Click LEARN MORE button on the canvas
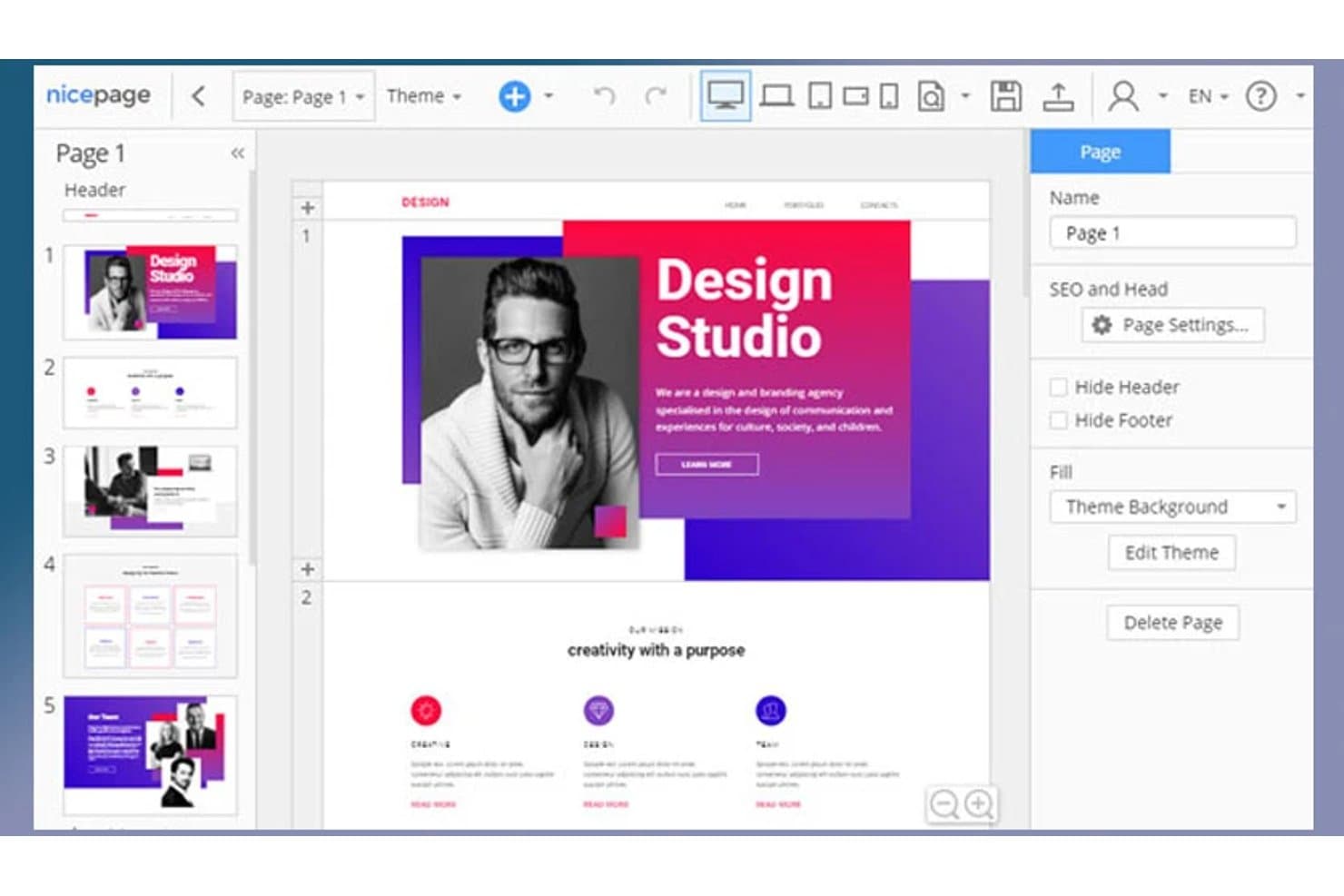Image resolution: width=1344 pixels, height=896 pixels. (707, 464)
